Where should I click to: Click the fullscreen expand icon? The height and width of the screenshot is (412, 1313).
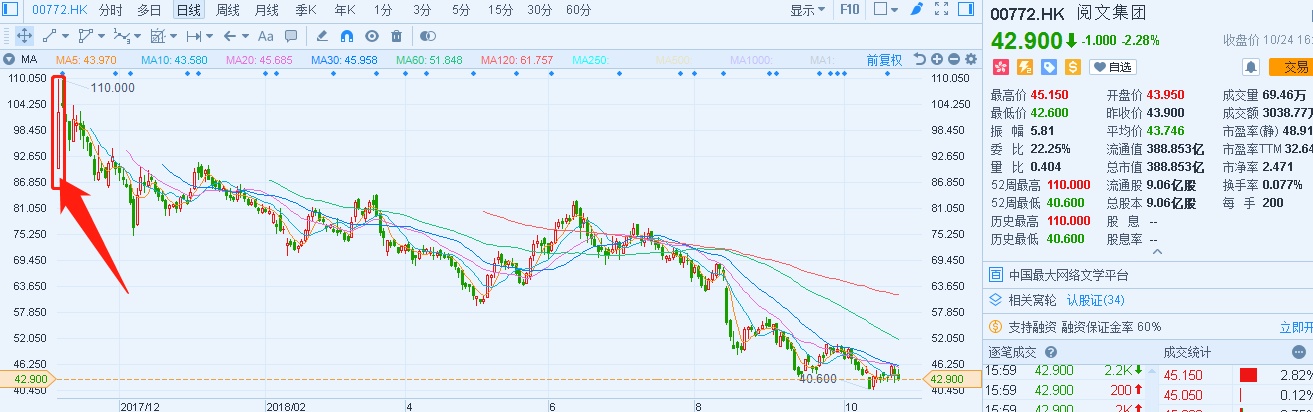941,9
